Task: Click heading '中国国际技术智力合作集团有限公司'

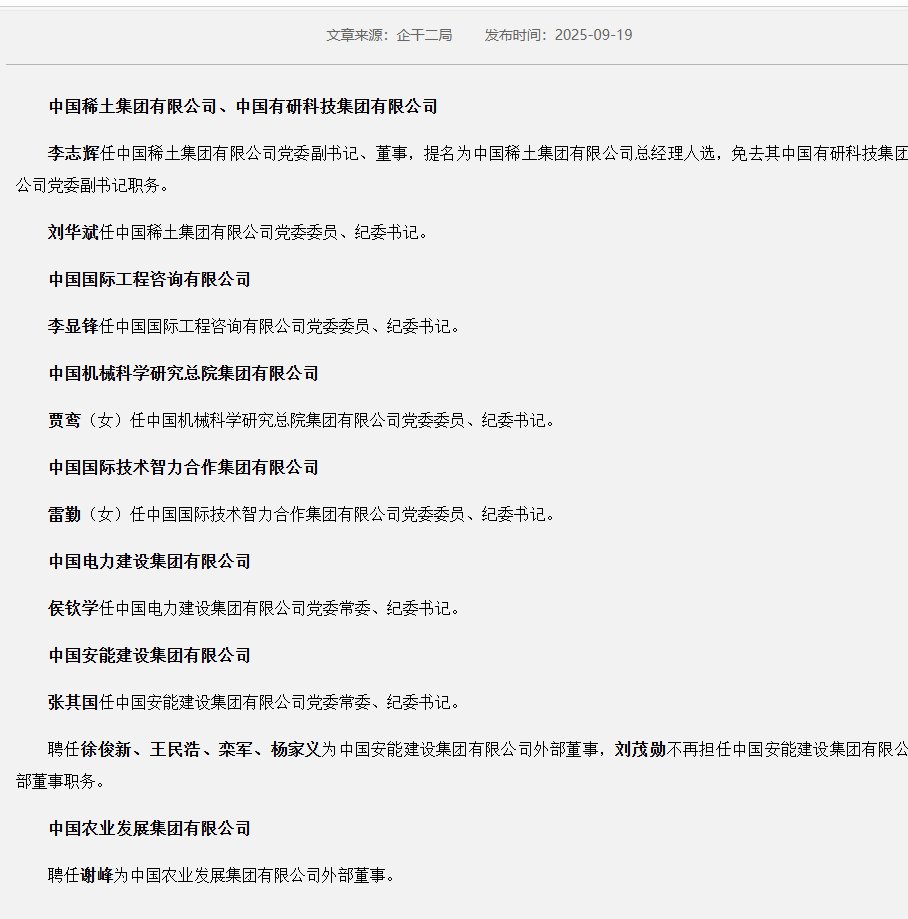Action: click(x=183, y=467)
